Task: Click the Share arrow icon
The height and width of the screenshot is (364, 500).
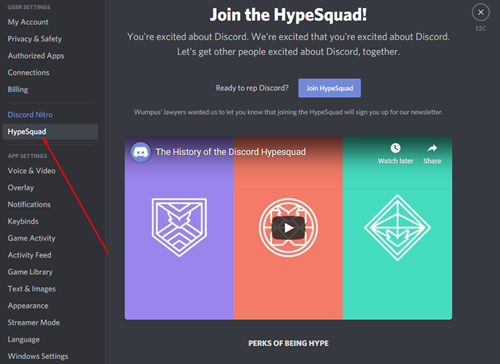Action: click(432, 148)
